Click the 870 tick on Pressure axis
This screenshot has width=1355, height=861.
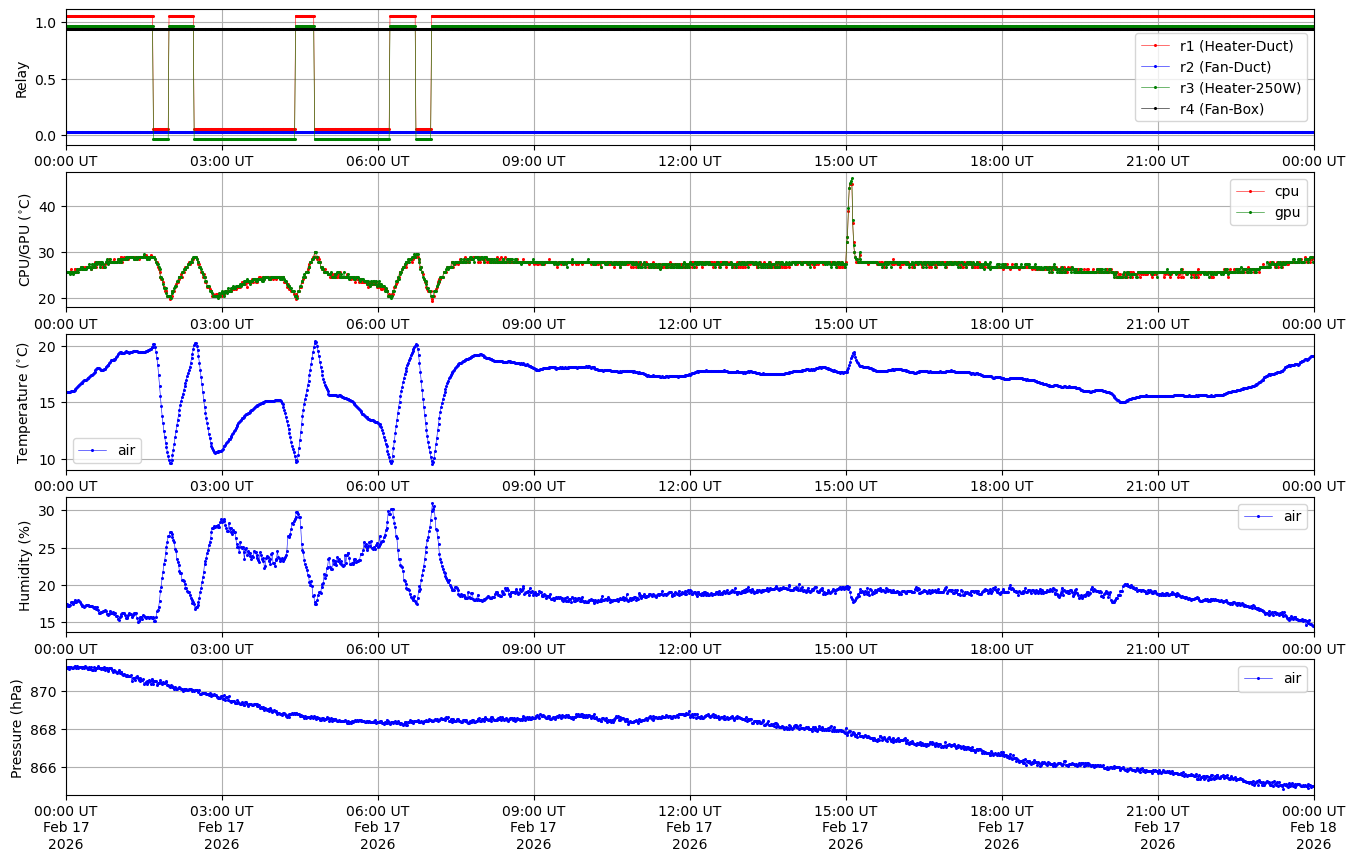(48, 691)
